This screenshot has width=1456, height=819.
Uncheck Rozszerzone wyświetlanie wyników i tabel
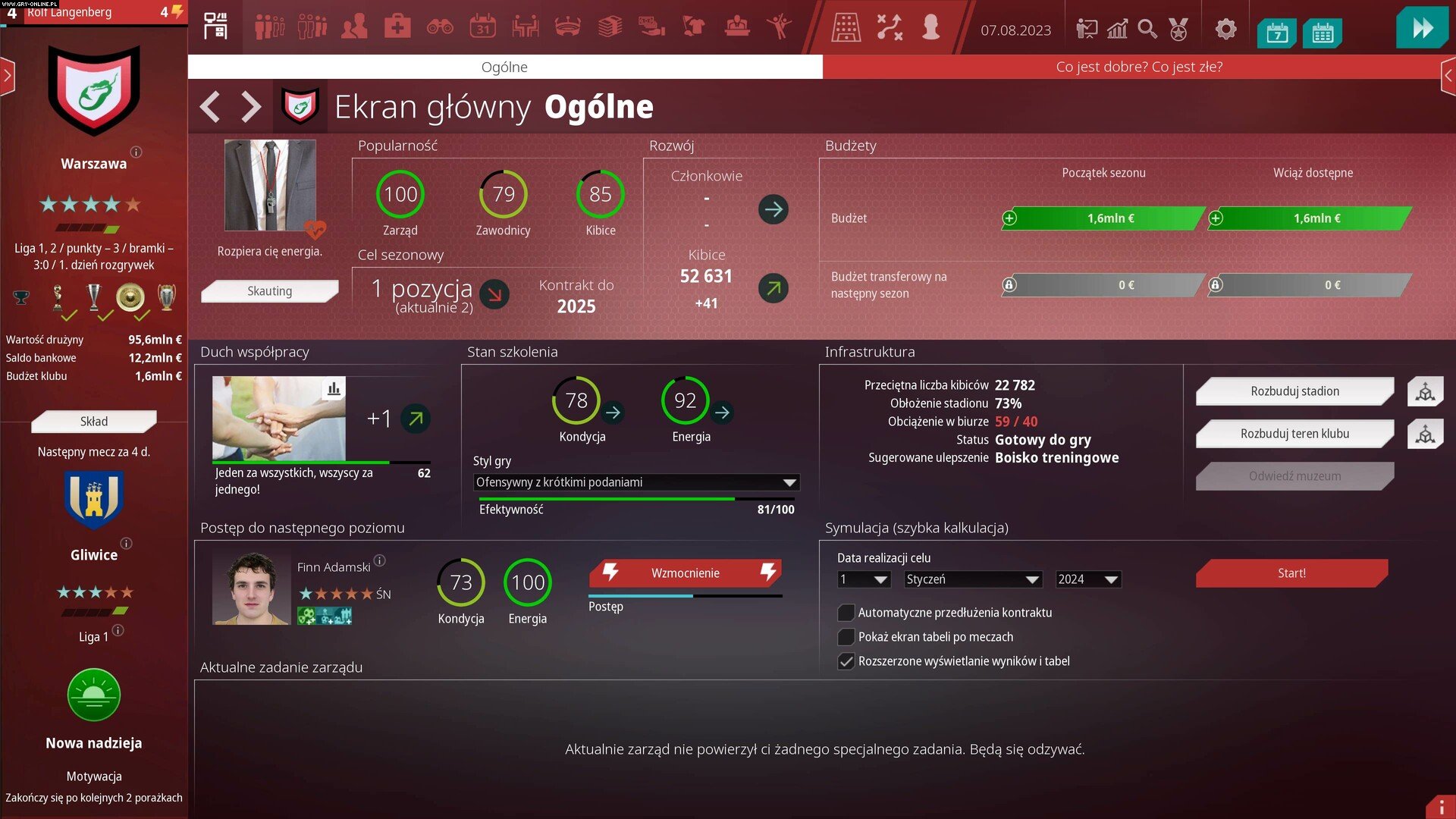click(846, 661)
